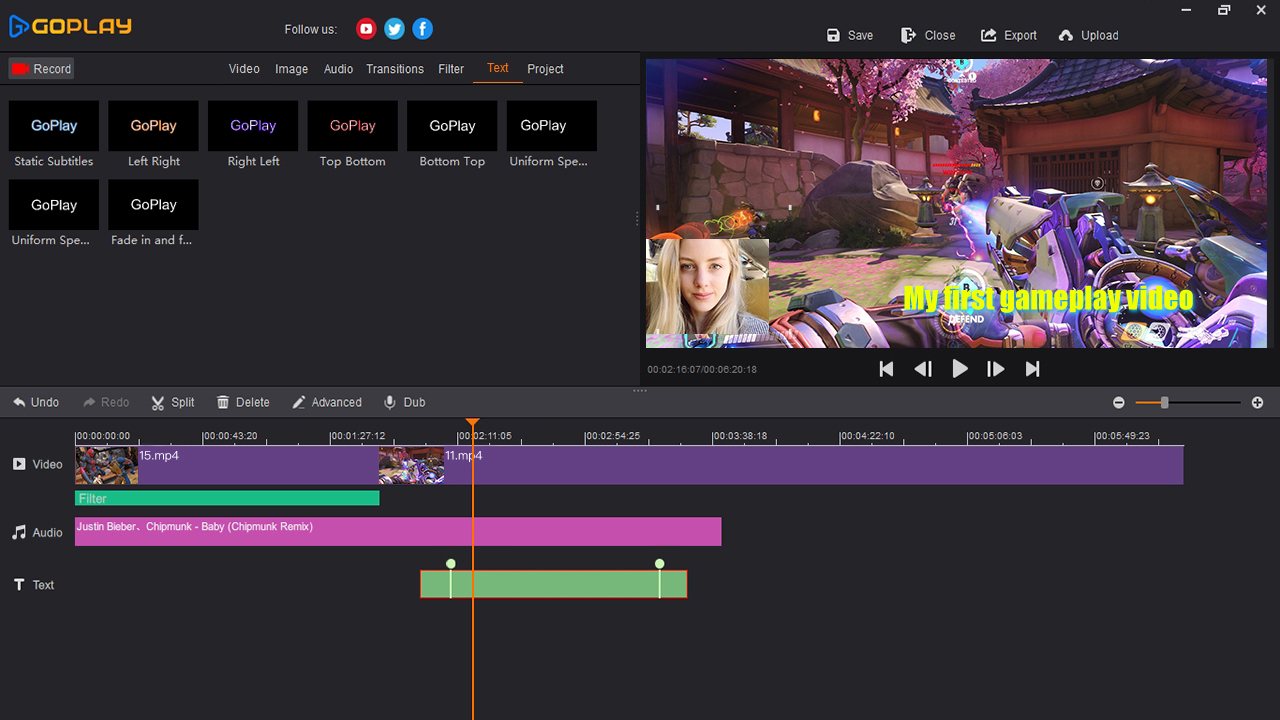Open GoPlay's YouTube channel
Viewport: 1280px width, 720px height.
[x=366, y=28]
